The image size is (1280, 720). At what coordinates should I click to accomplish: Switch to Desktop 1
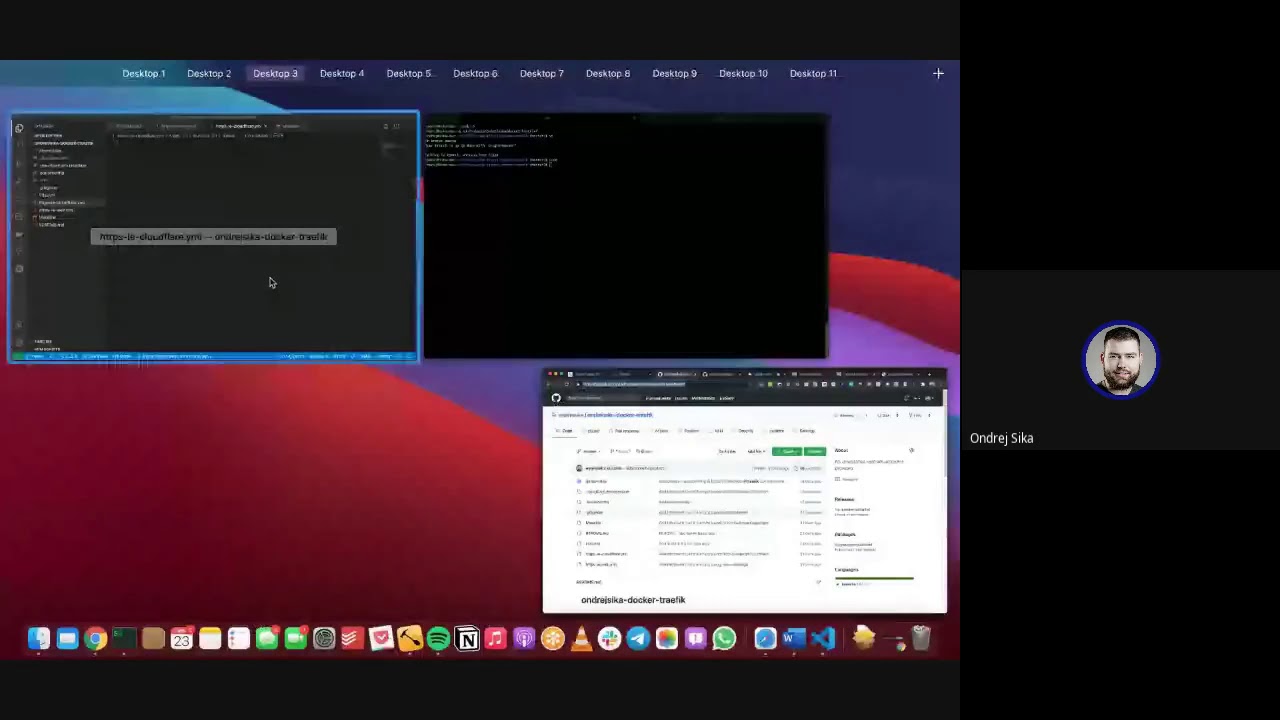(x=144, y=73)
